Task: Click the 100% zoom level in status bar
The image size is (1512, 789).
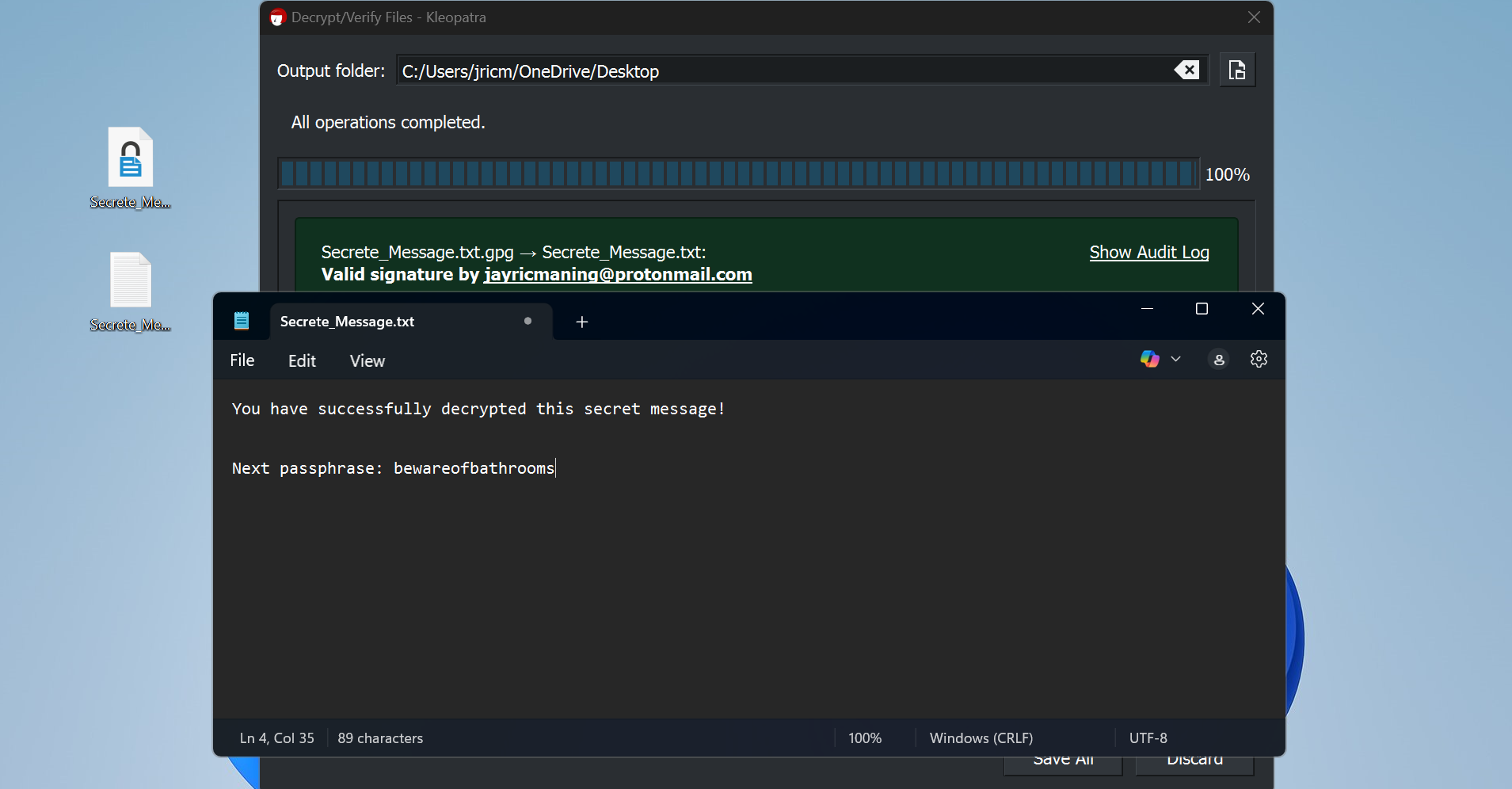Action: [x=864, y=738]
